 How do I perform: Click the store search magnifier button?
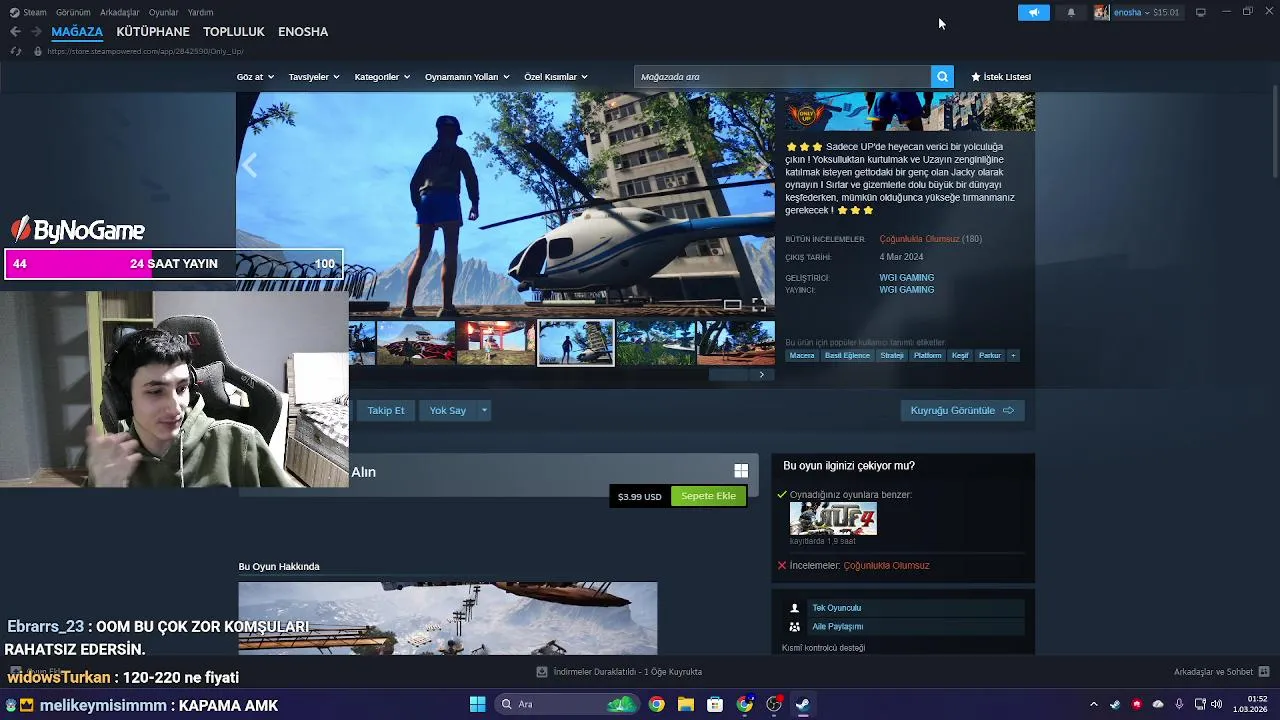(x=942, y=76)
